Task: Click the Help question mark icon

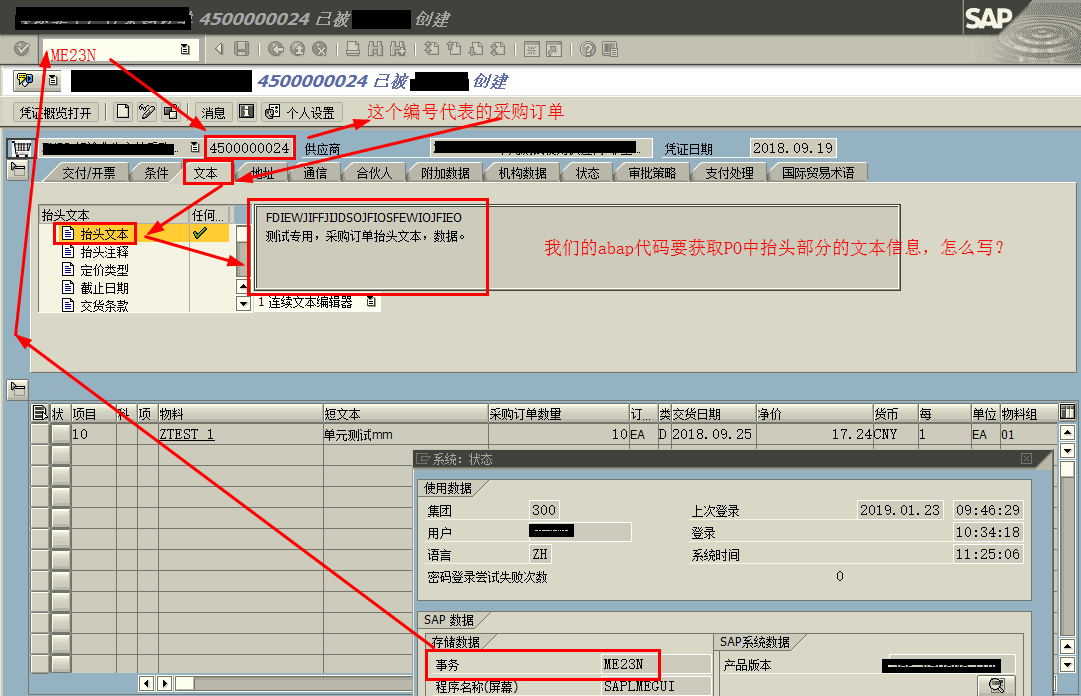Action: tap(587, 49)
